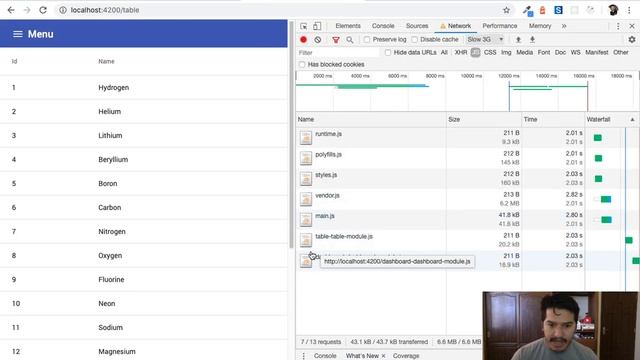640x360 pixels.
Task: Filter requests by Font
Action: pos(544,53)
